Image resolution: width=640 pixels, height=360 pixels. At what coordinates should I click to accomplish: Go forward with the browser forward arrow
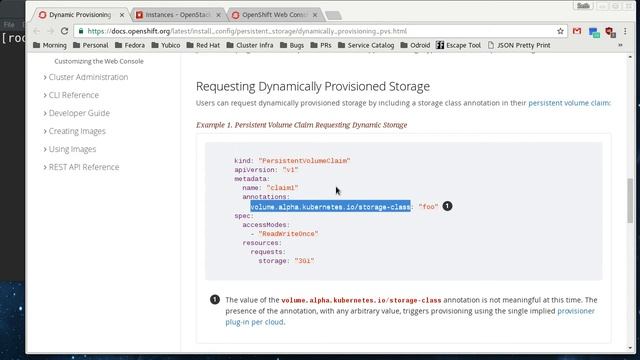51,31
